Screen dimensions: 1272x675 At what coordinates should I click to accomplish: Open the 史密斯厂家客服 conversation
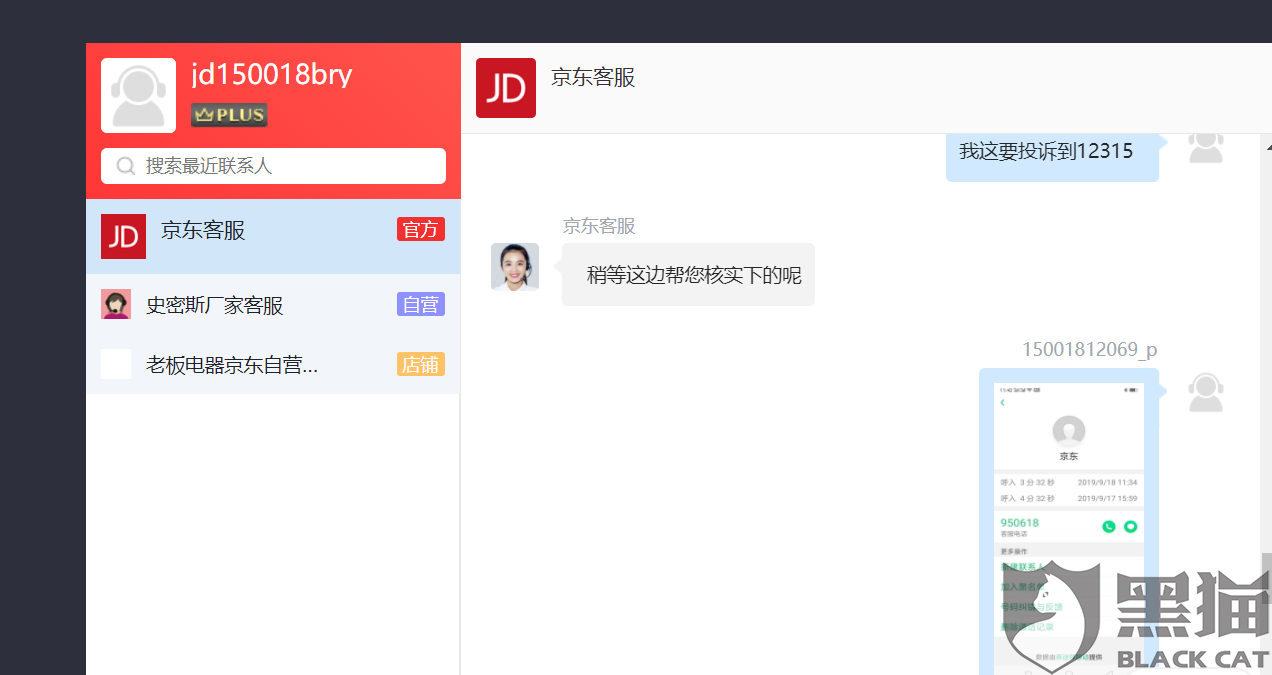point(273,304)
